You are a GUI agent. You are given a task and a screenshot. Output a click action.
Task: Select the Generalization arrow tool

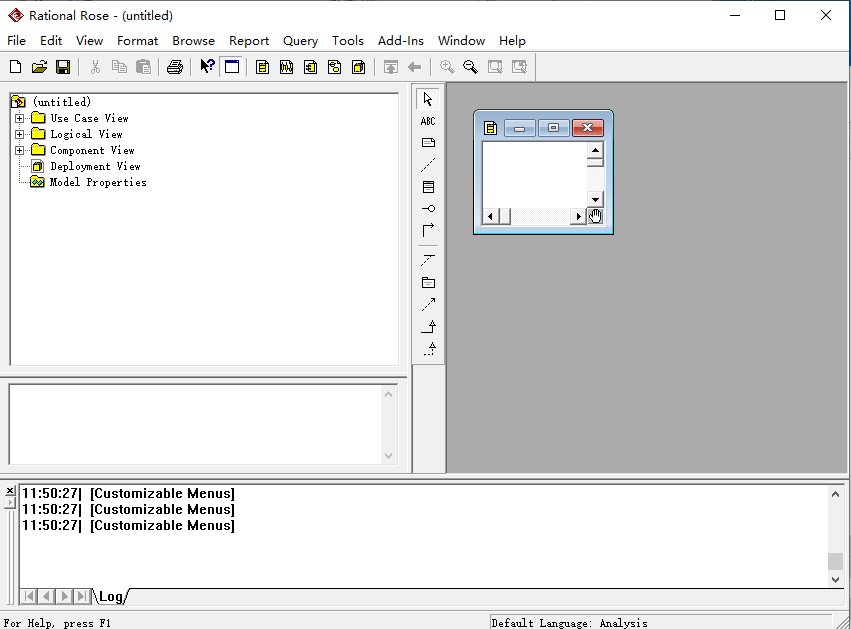click(x=428, y=326)
